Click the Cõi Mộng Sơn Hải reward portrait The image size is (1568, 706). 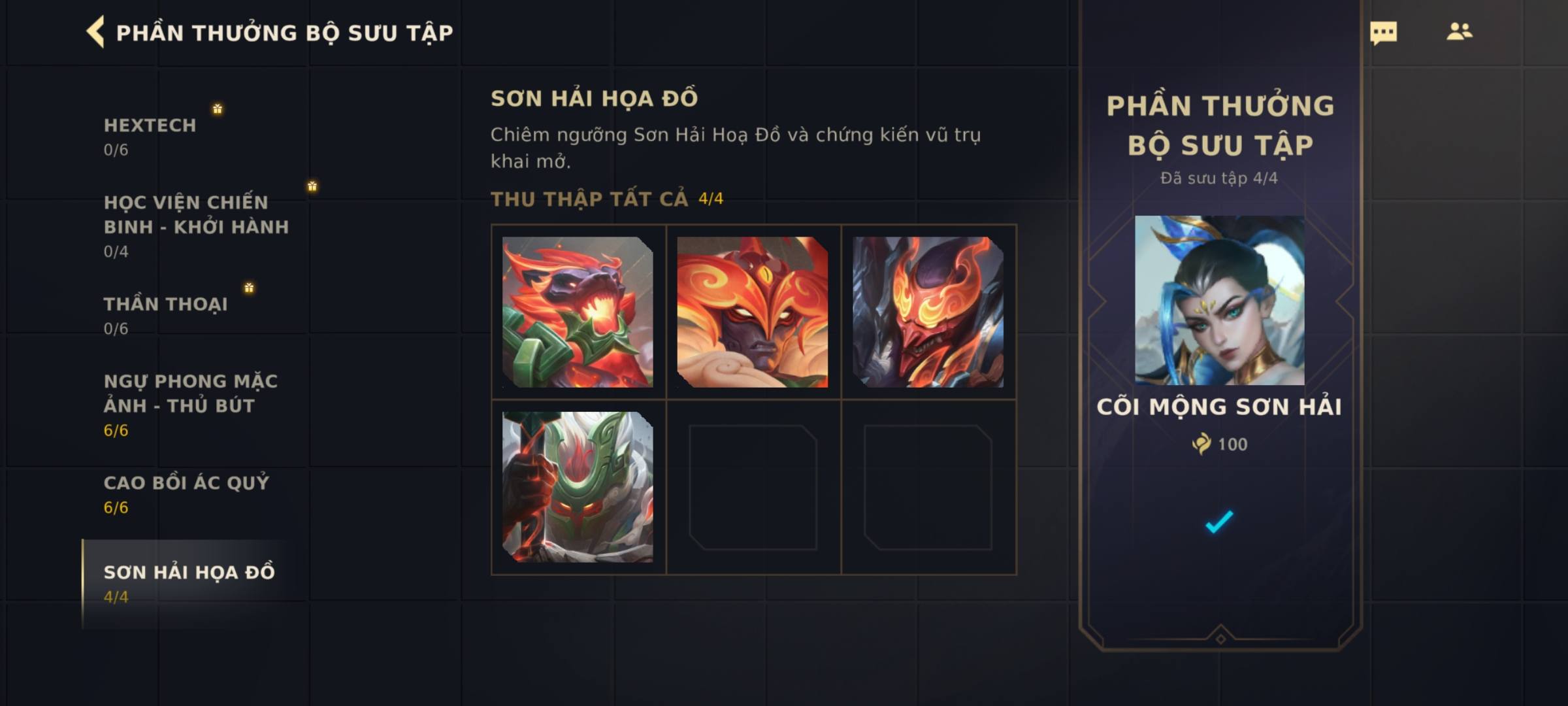[x=1219, y=300]
